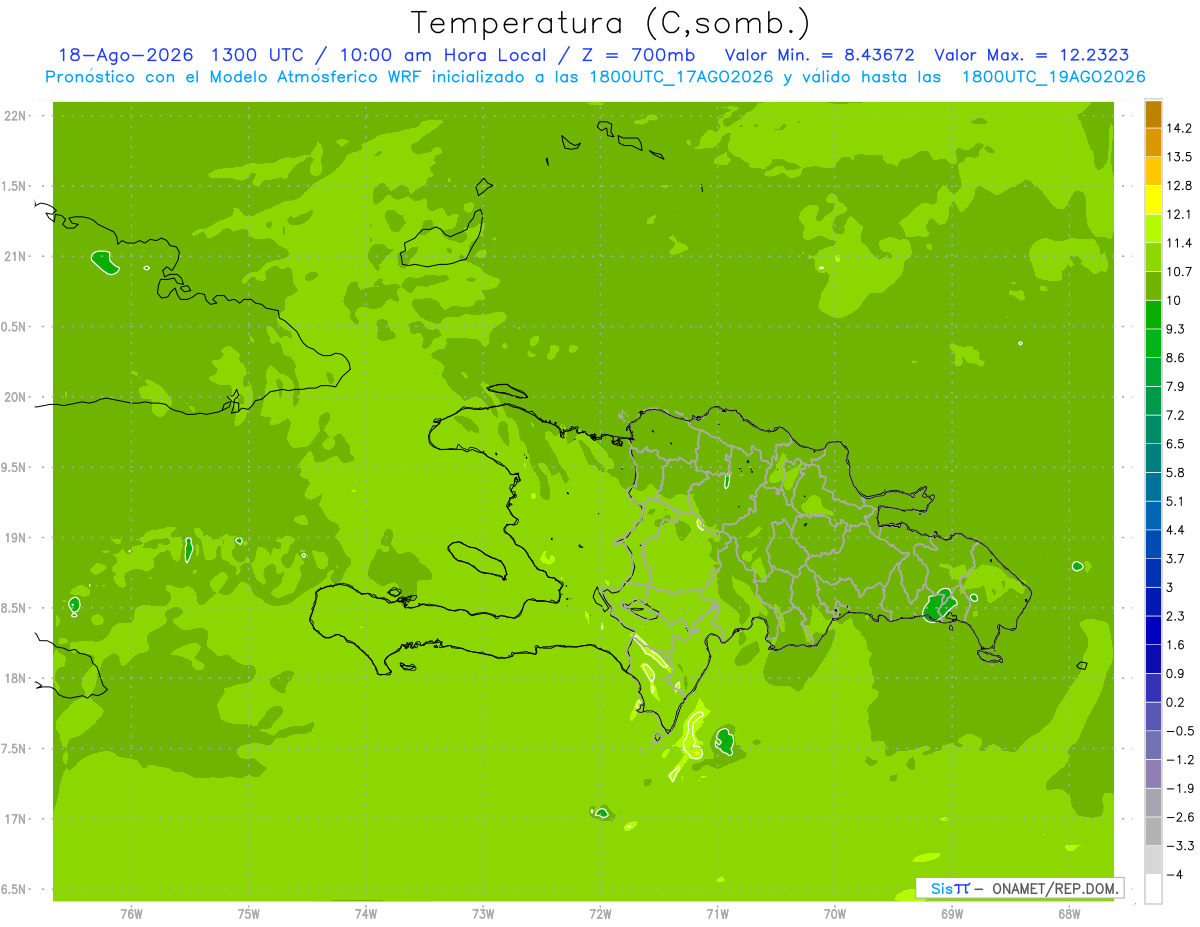Click the "7.9" colorbar value
The width and height of the screenshot is (1200, 927).
1177,386
